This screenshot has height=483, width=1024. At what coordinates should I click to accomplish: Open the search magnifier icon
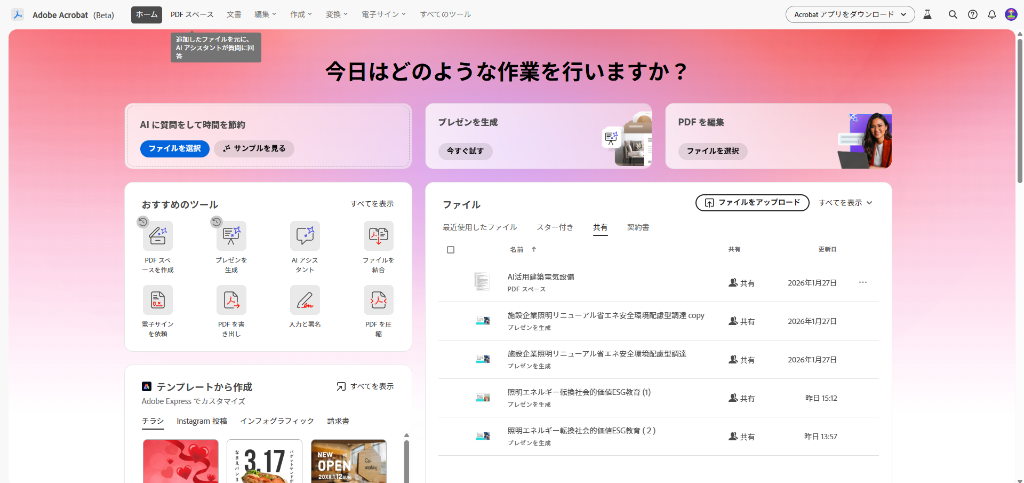[x=953, y=14]
